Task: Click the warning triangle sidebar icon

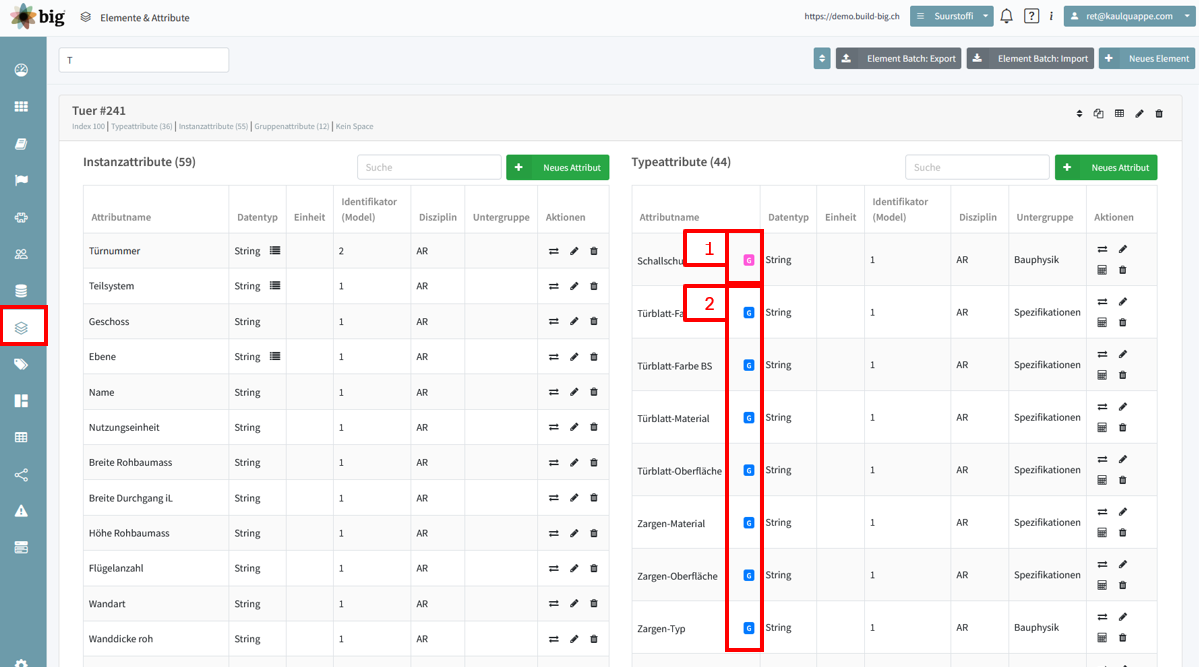Action: coord(21,511)
